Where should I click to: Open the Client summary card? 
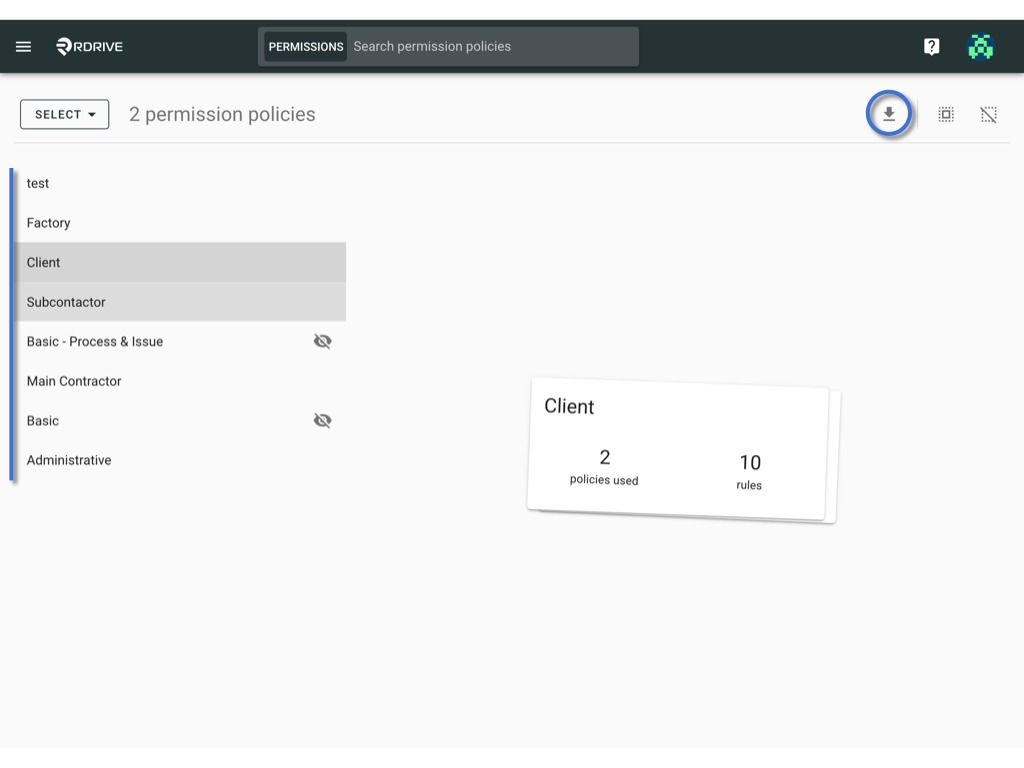pos(679,449)
